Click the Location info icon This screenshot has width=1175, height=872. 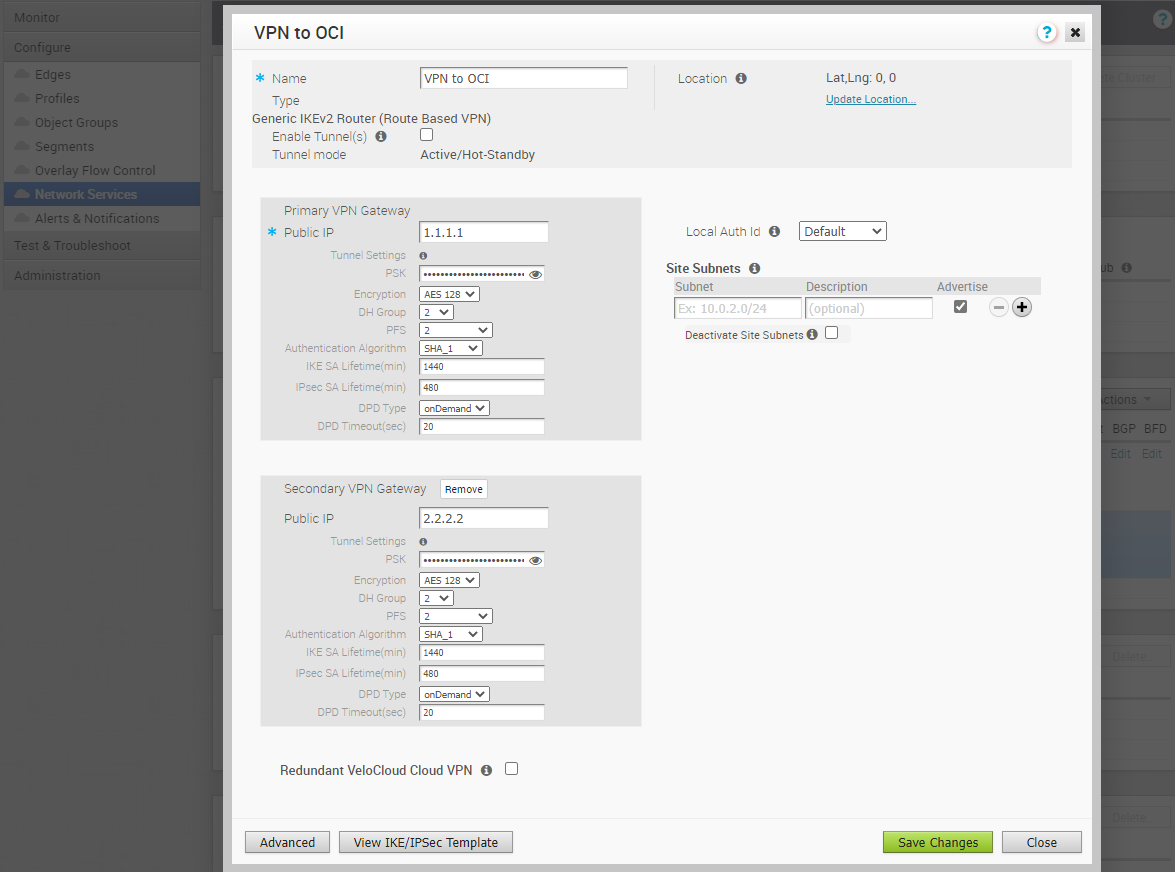[x=741, y=79]
